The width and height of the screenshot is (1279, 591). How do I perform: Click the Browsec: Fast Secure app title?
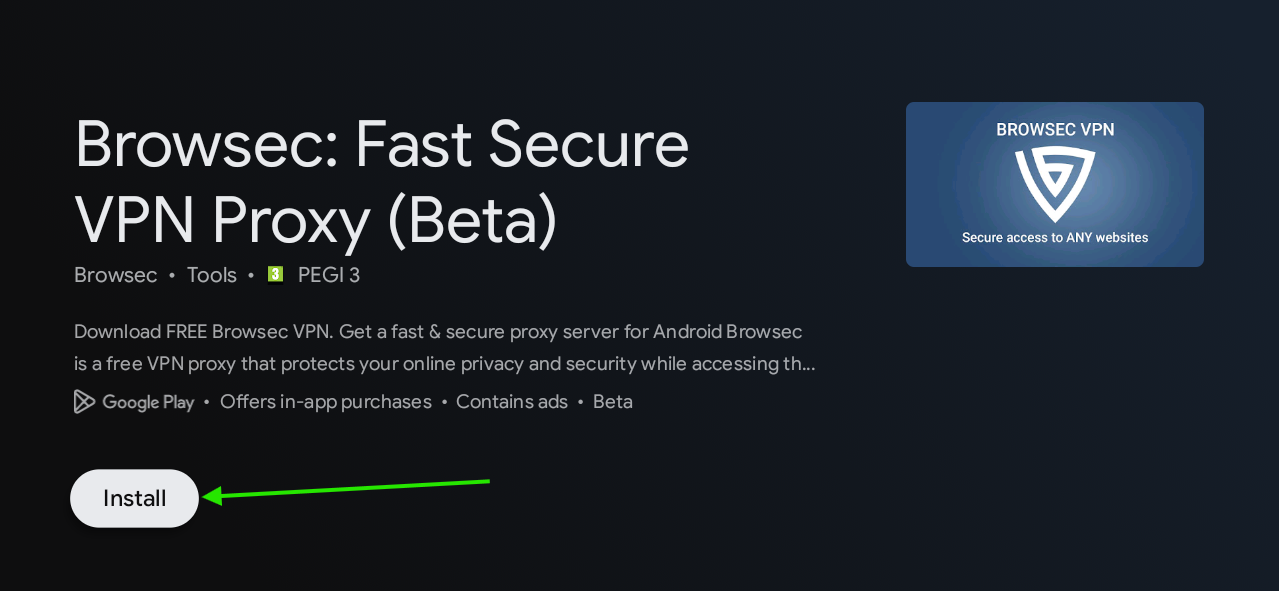[x=382, y=144]
